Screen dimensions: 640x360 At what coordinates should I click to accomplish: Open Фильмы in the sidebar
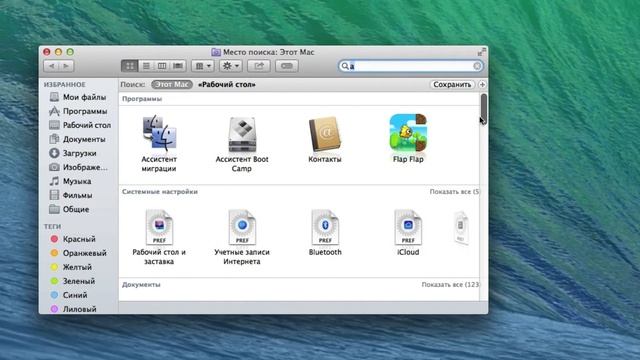[x=71, y=195]
